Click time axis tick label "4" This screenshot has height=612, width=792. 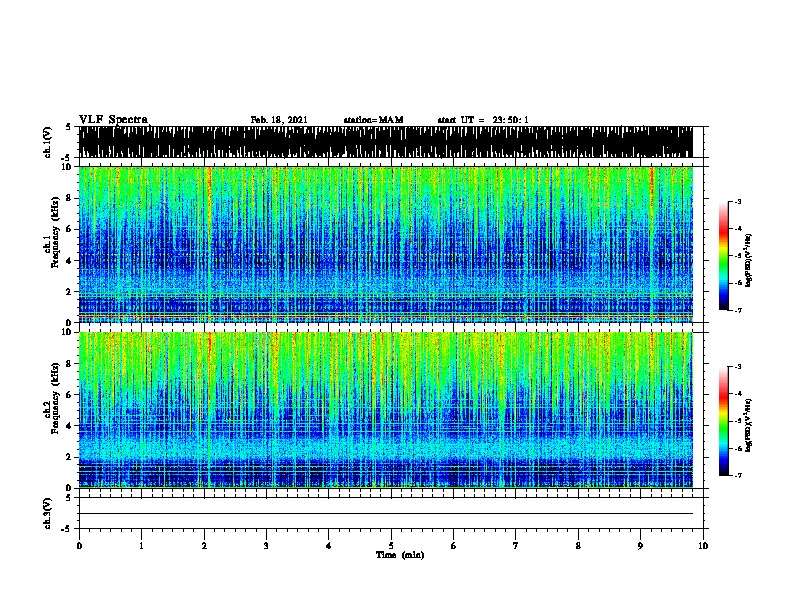[329, 545]
